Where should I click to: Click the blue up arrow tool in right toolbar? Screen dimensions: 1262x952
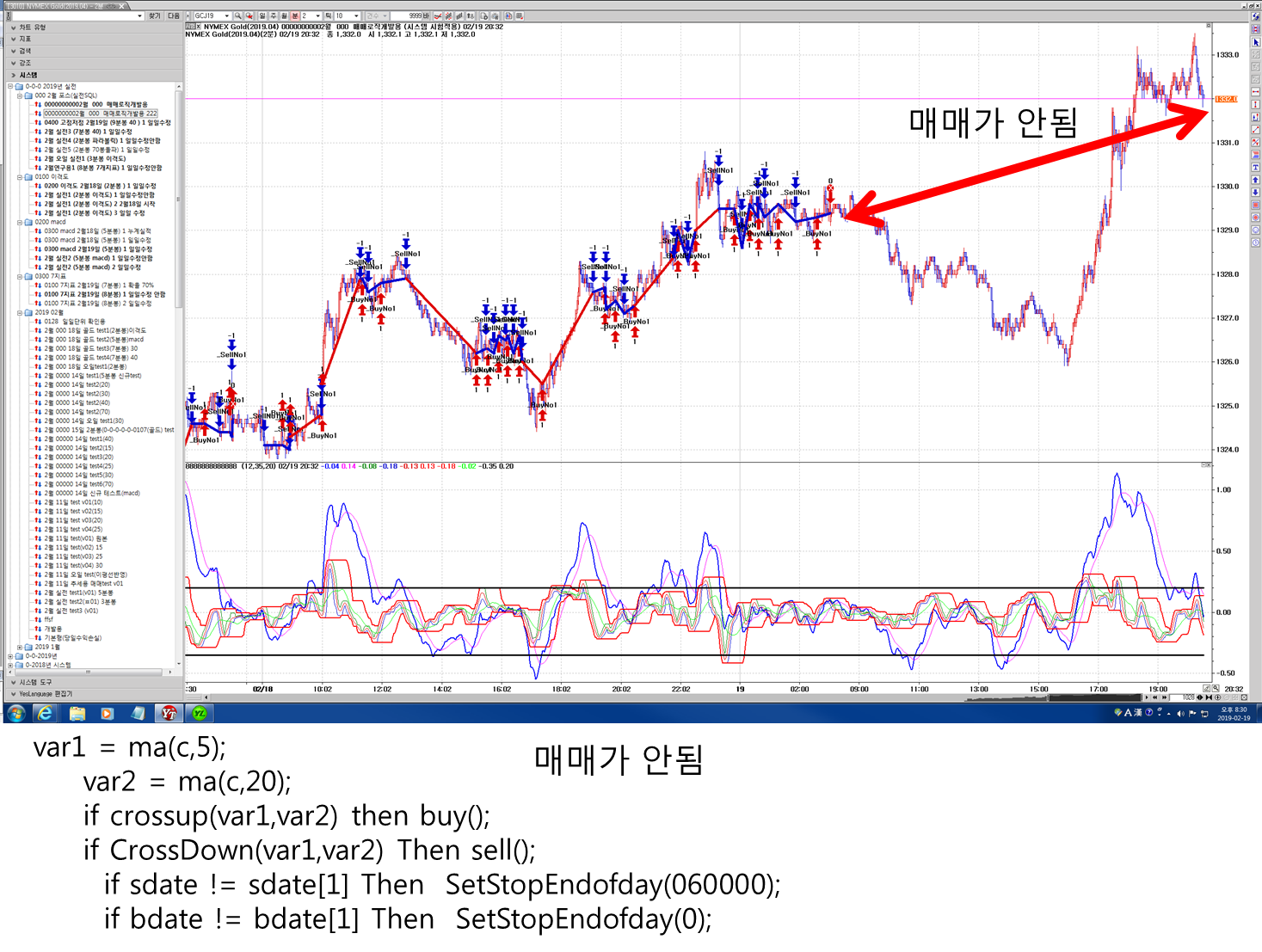[x=1256, y=180]
